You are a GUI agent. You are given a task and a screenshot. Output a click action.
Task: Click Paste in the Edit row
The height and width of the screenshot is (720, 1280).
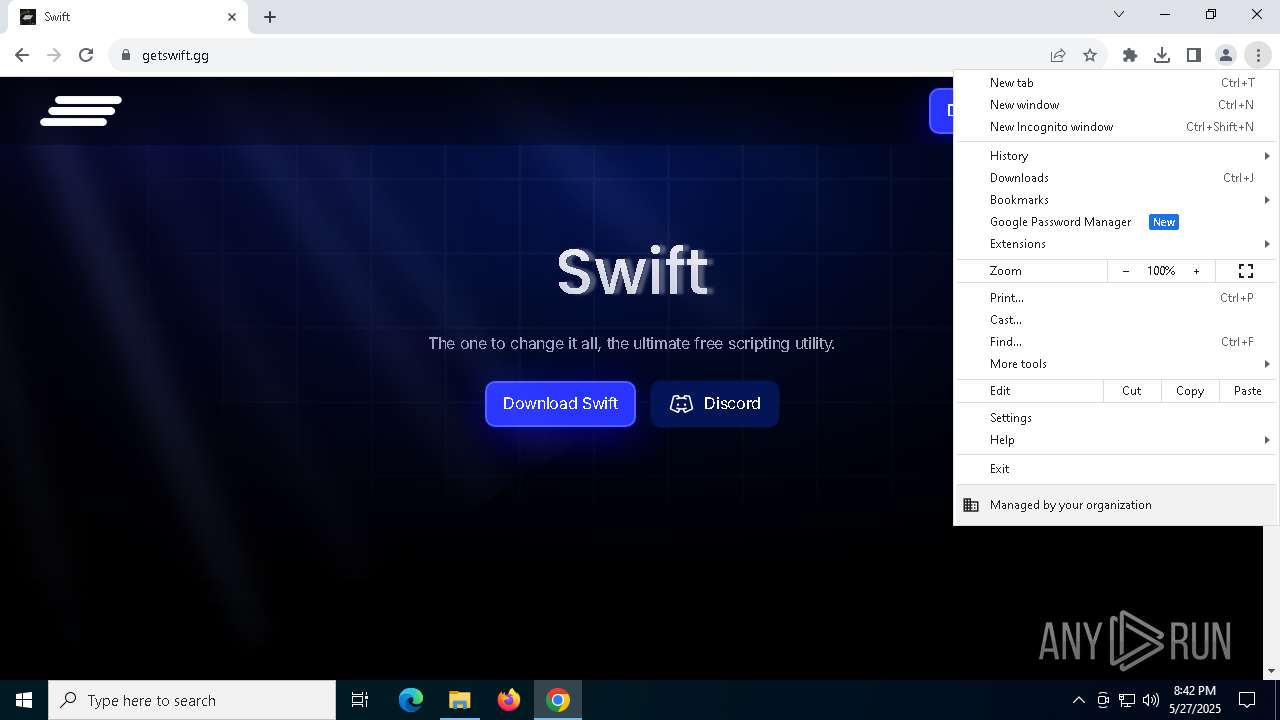coord(1248,391)
